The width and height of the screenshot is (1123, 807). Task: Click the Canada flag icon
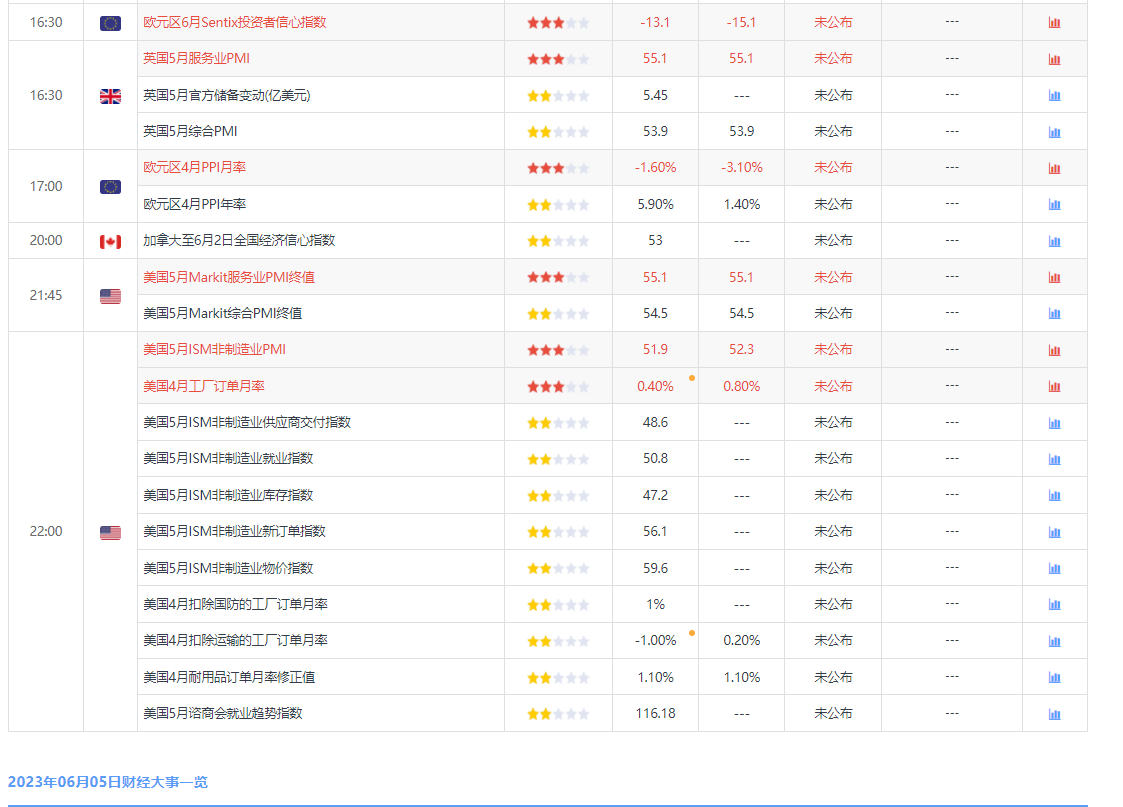pos(110,241)
